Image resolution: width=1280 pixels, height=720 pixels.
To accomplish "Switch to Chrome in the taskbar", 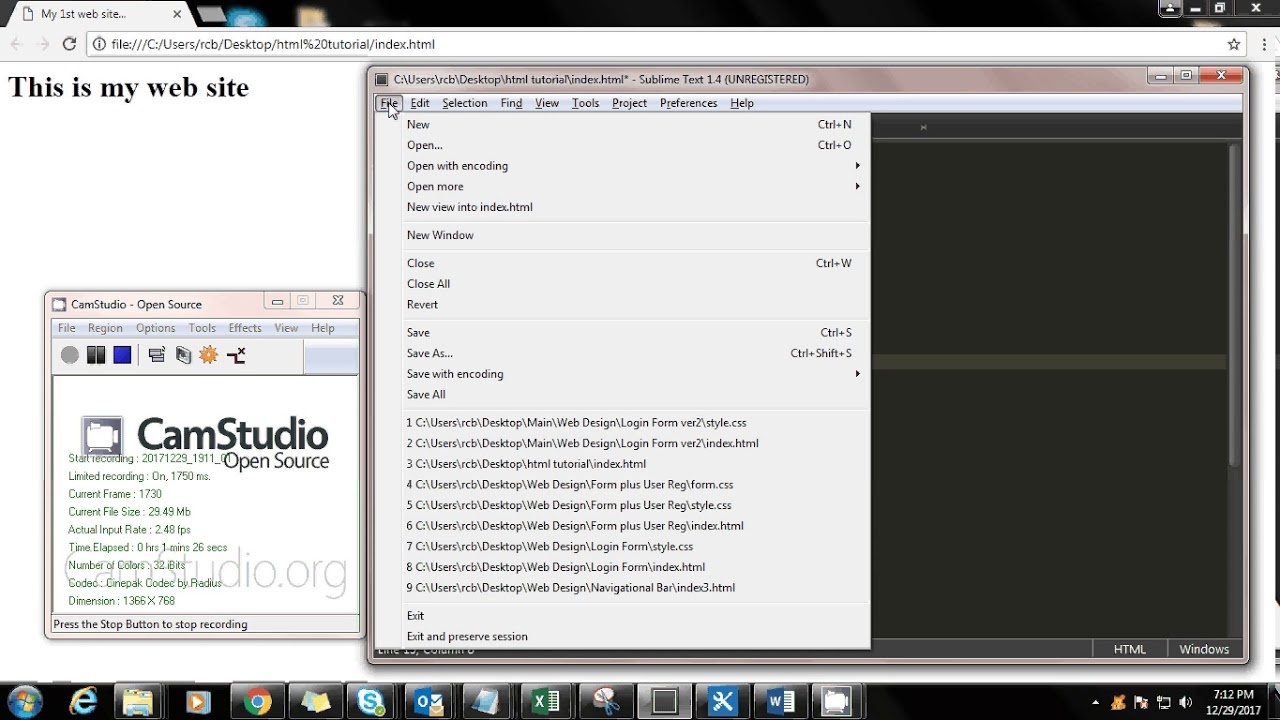I will 257,702.
